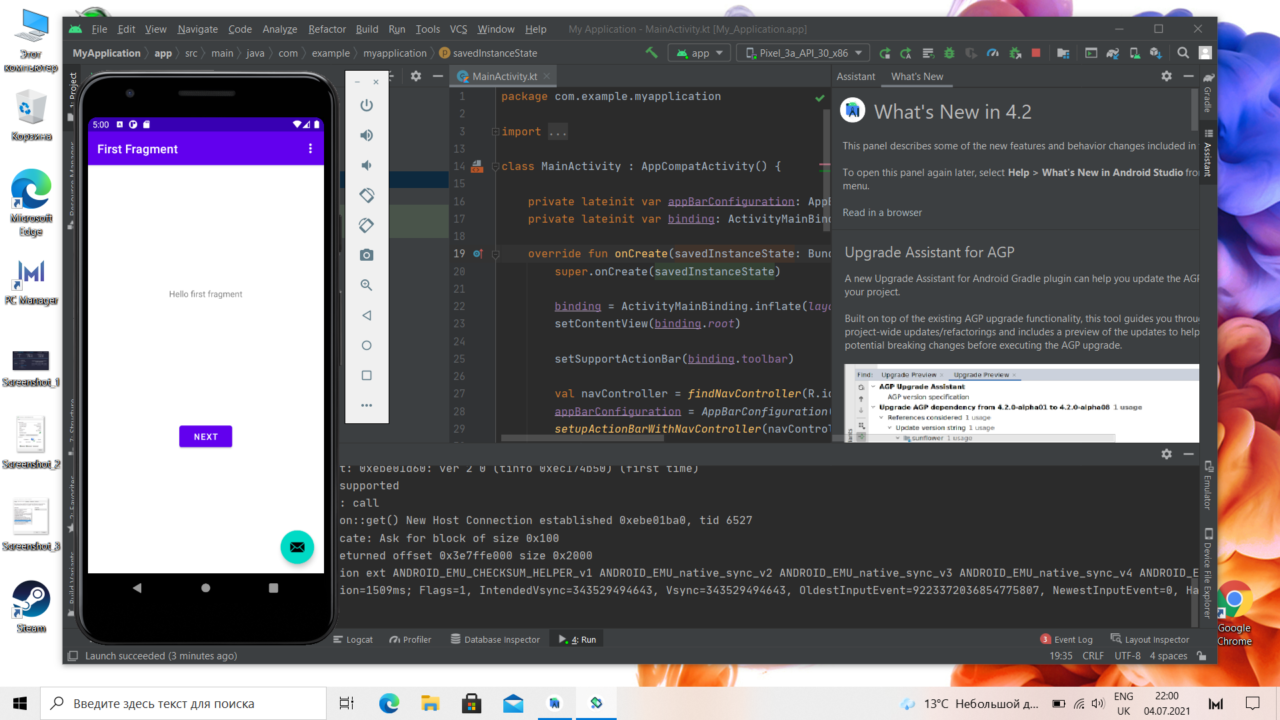Click the Profiler tool window button
The image size is (1280, 720).
point(411,639)
